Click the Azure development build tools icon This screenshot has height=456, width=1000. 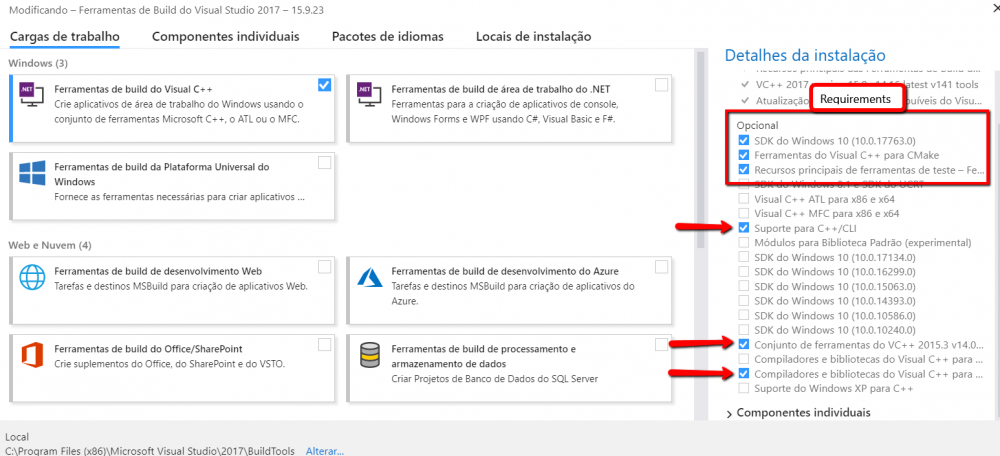[x=369, y=276]
